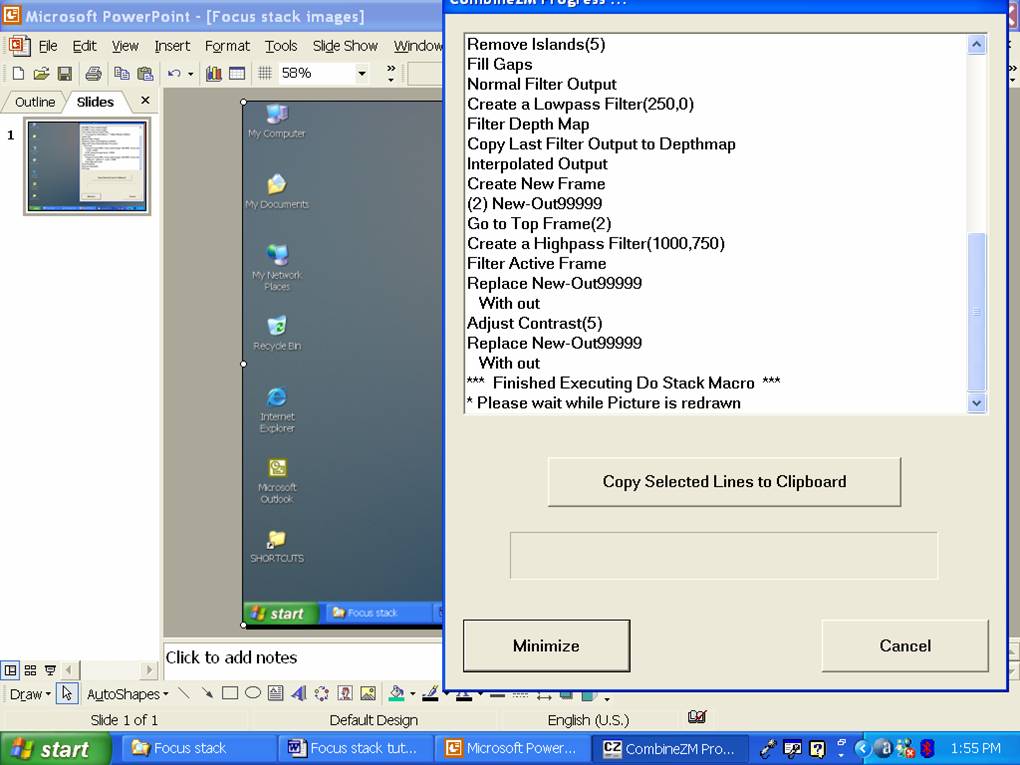Viewport: 1020px width, 765px height.
Task: Click Copy Selected Lines to Clipboard
Action: click(x=724, y=481)
